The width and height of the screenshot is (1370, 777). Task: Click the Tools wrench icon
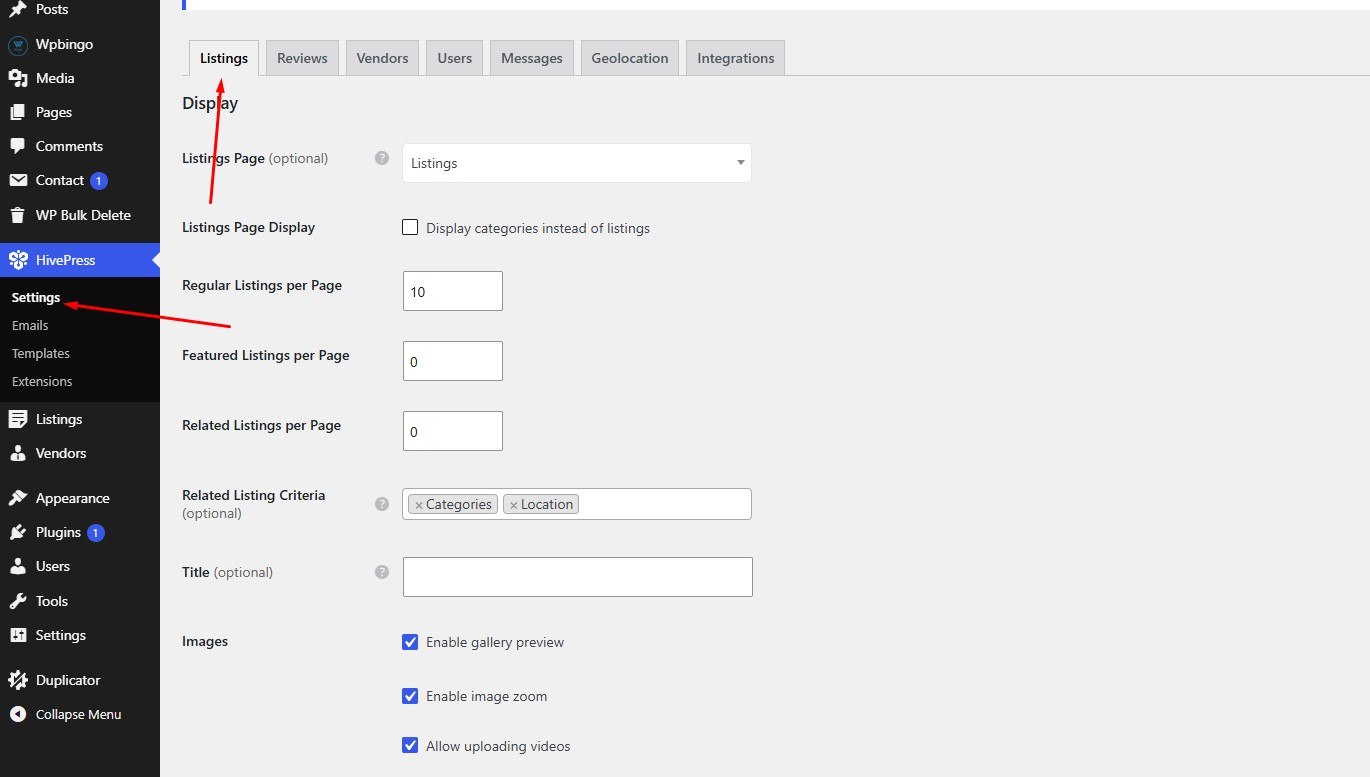(x=17, y=601)
